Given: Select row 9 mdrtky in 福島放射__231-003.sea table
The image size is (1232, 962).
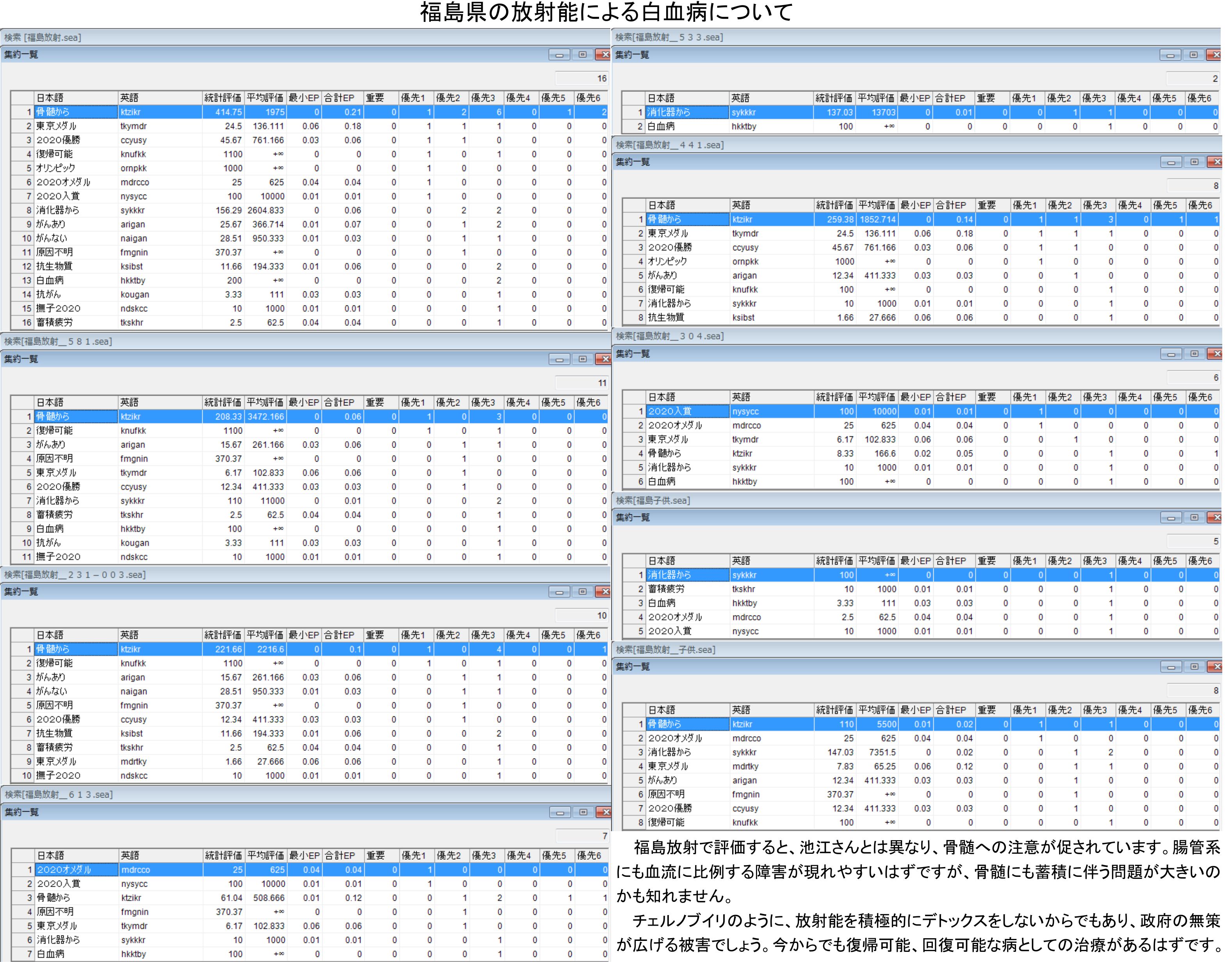Looking at the screenshot, I should tap(134, 762).
